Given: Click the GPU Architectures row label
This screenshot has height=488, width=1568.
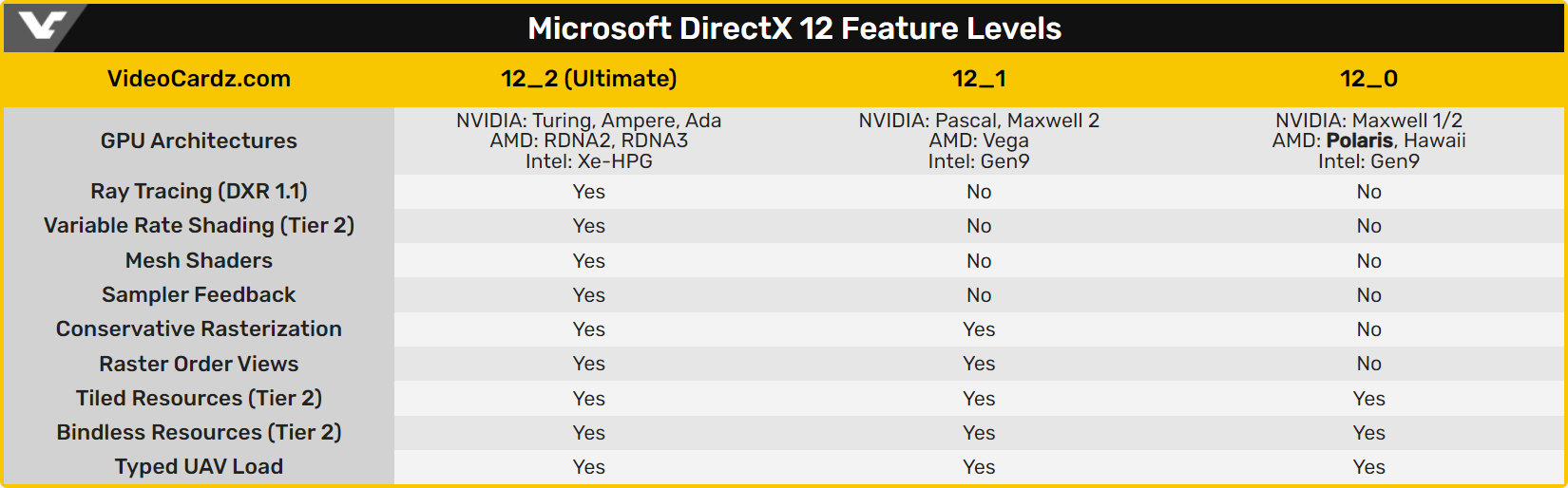Looking at the screenshot, I should click(x=199, y=141).
